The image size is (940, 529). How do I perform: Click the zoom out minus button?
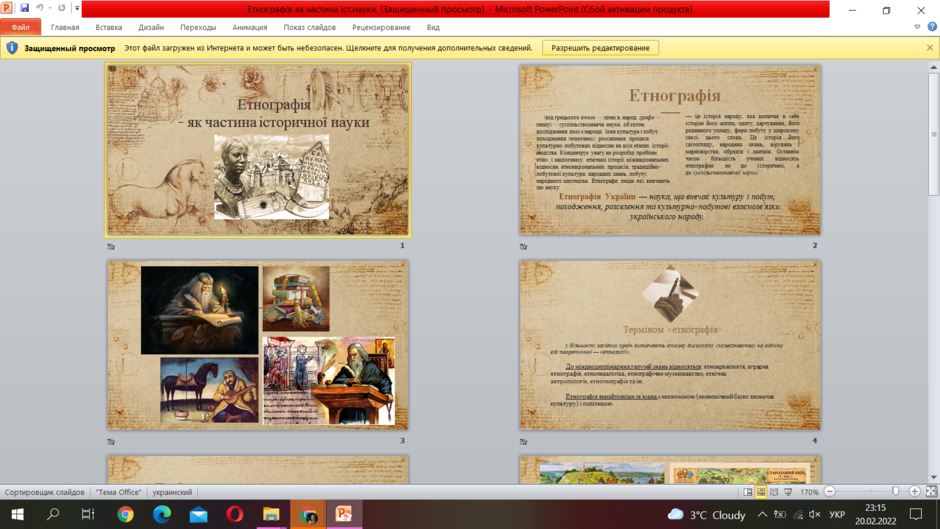click(830, 492)
